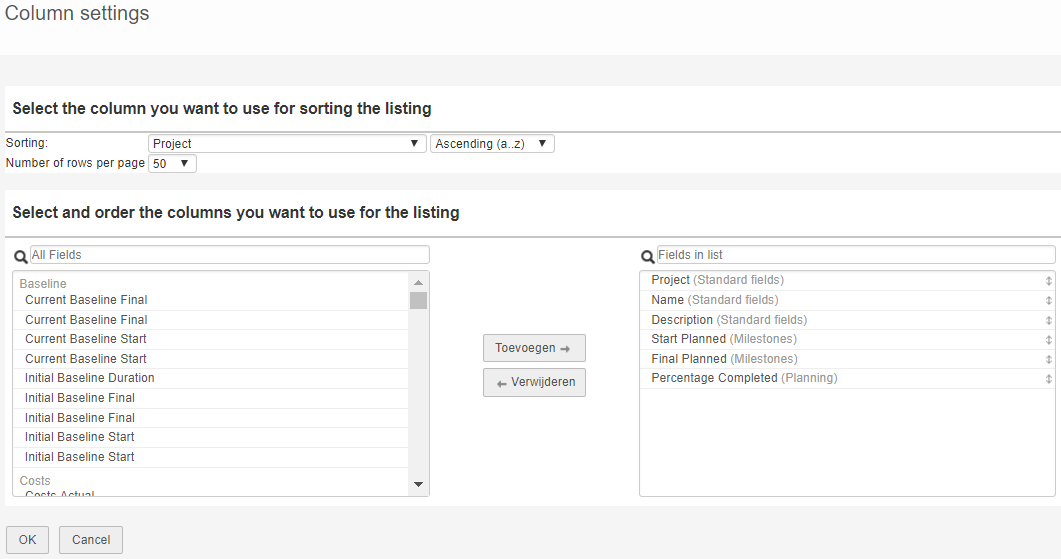Viewport: 1061px width, 559px height.
Task: Click the reorder handle on the Percentage Completed row
Action: coord(1048,379)
